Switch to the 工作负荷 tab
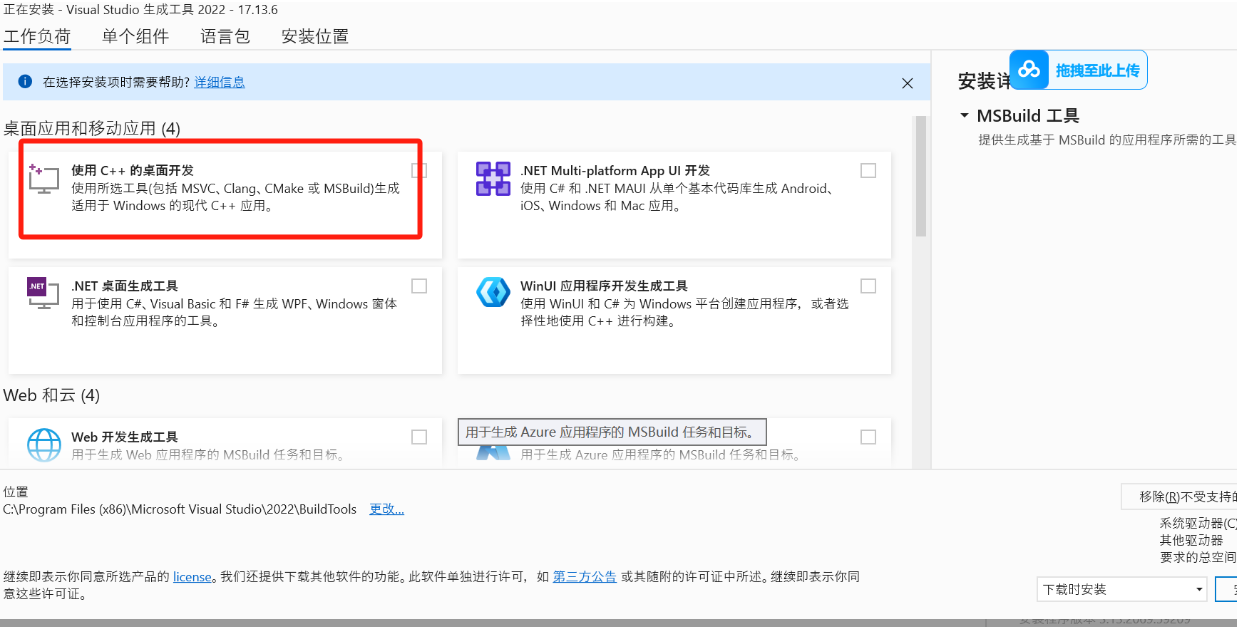This screenshot has width=1237, height=627. tap(37, 36)
